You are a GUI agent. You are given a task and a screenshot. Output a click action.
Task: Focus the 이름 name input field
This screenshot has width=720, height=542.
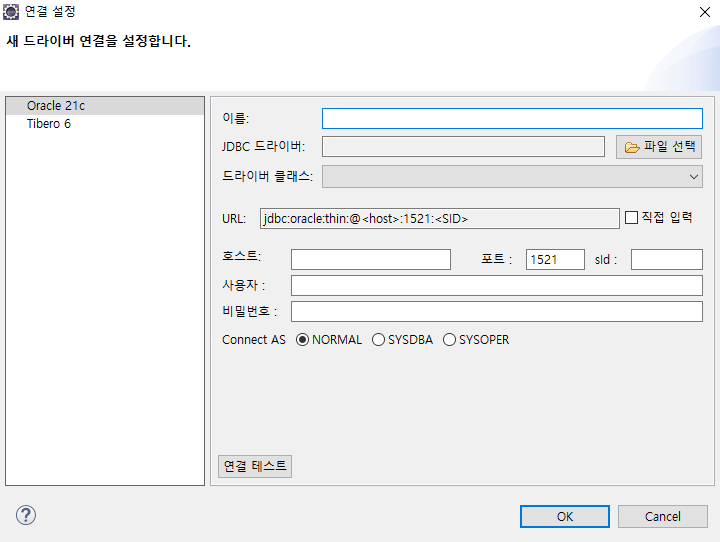pyautogui.click(x=512, y=119)
